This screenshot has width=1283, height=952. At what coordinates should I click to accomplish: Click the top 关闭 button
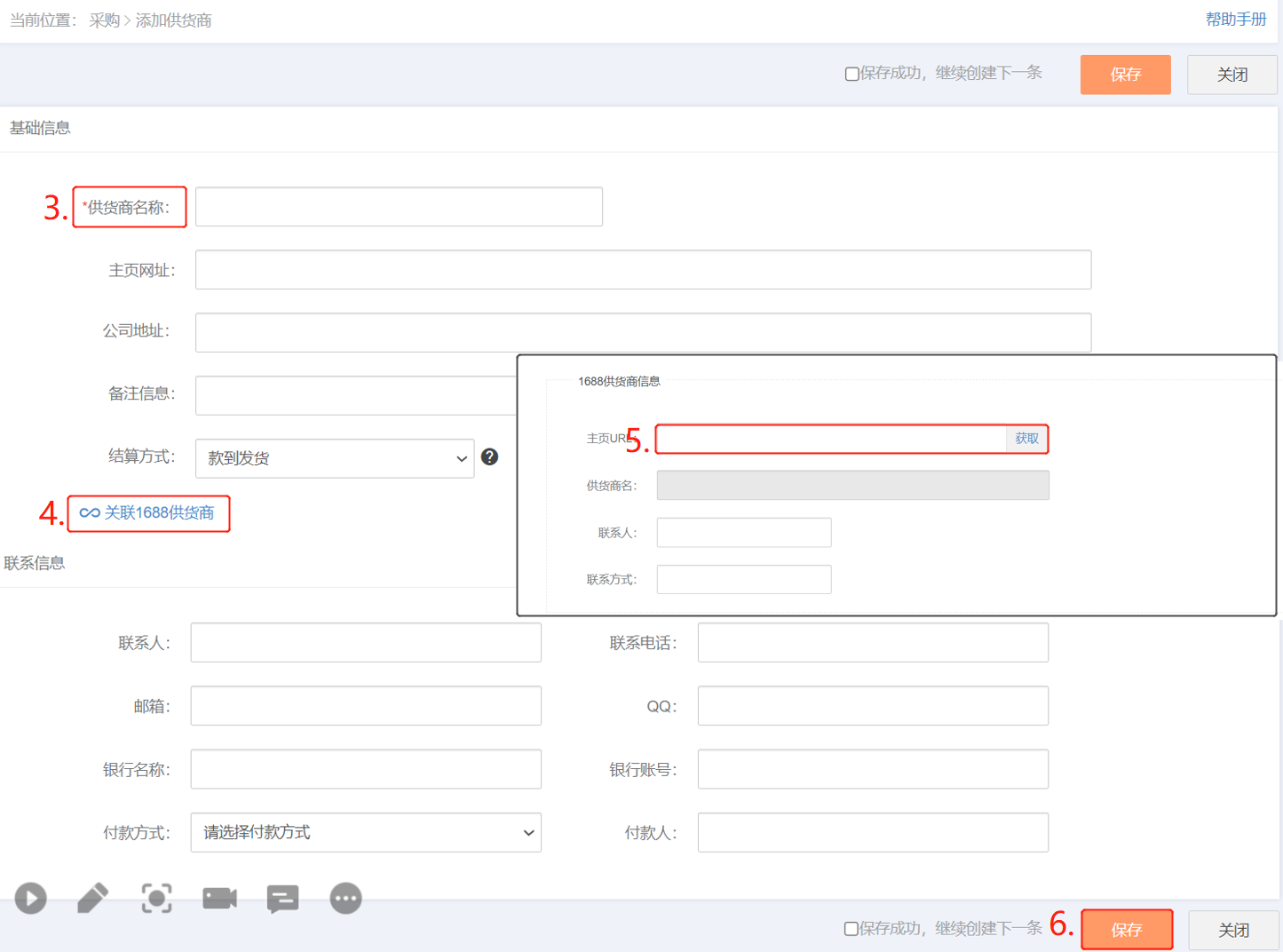[x=1232, y=75]
